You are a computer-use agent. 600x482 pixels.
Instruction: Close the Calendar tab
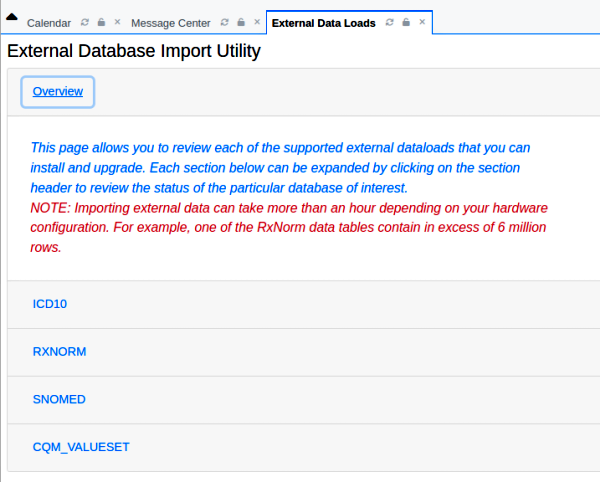[116, 22]
